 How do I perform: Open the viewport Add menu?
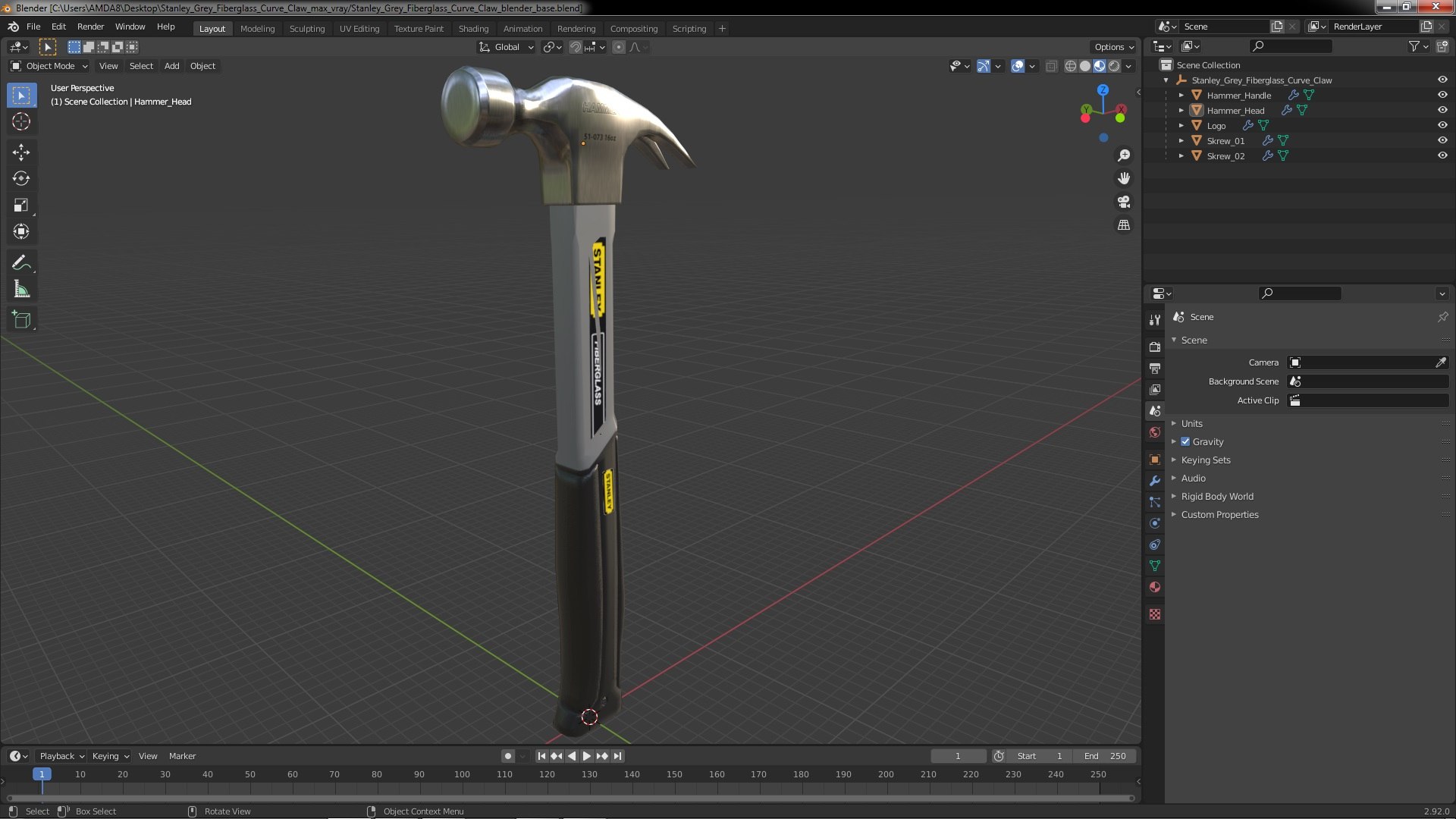tap(172, 66)
